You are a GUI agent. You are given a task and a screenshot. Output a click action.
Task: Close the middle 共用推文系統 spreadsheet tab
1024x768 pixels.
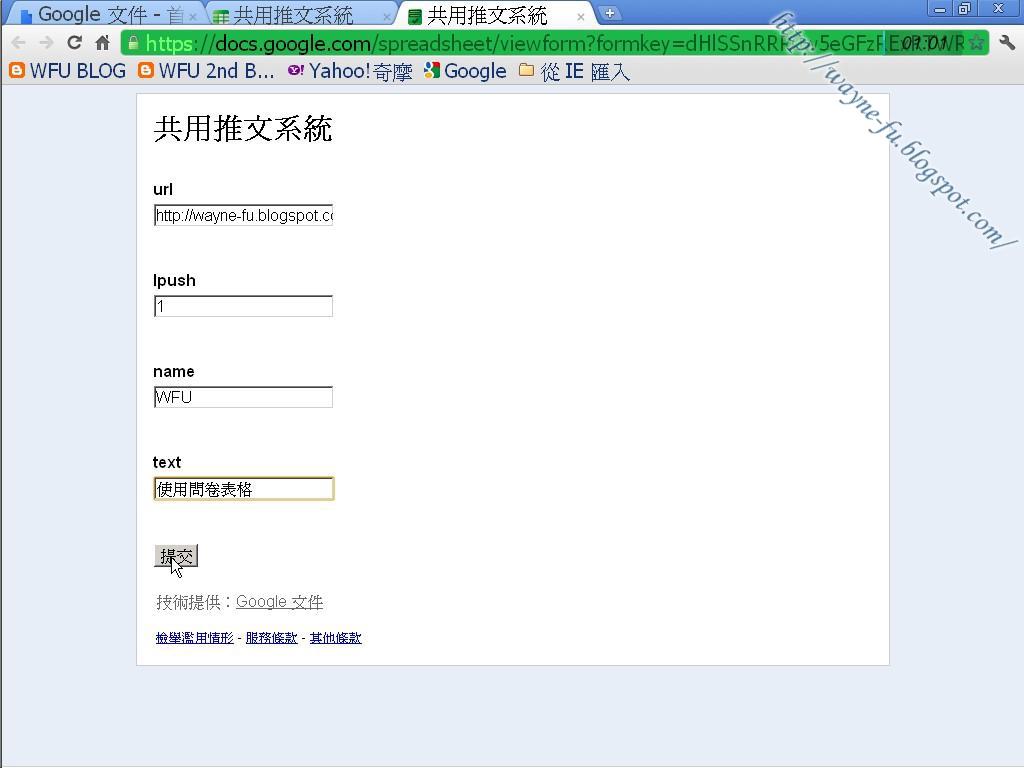387,17
